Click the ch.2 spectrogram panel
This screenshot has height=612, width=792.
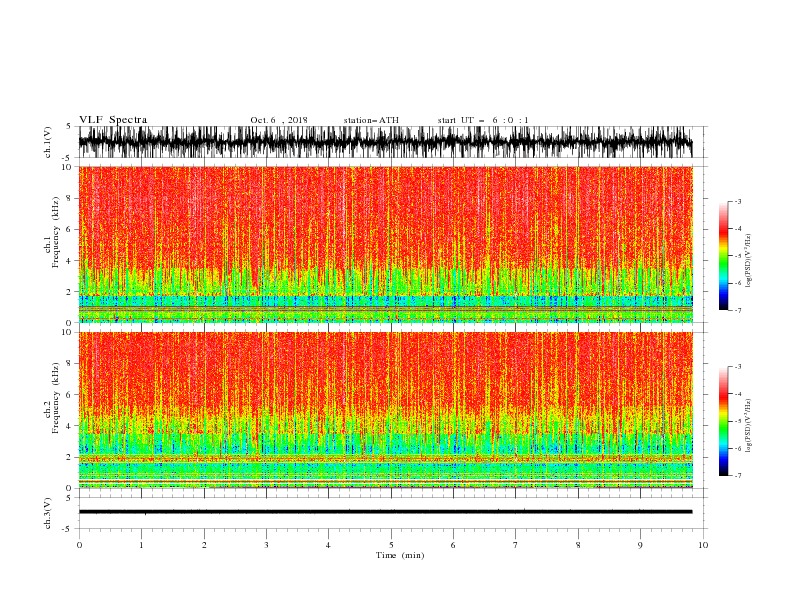click(x=385, y=410)
